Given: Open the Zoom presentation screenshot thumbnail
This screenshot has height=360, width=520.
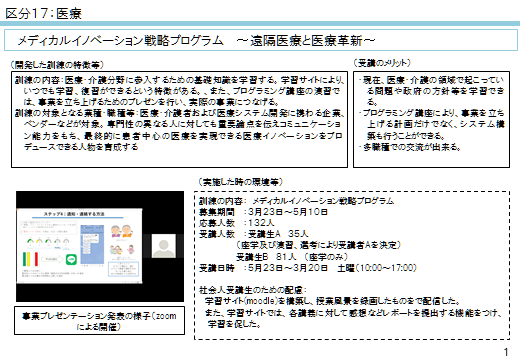Looking at the screenshot, I should (100, 246).
